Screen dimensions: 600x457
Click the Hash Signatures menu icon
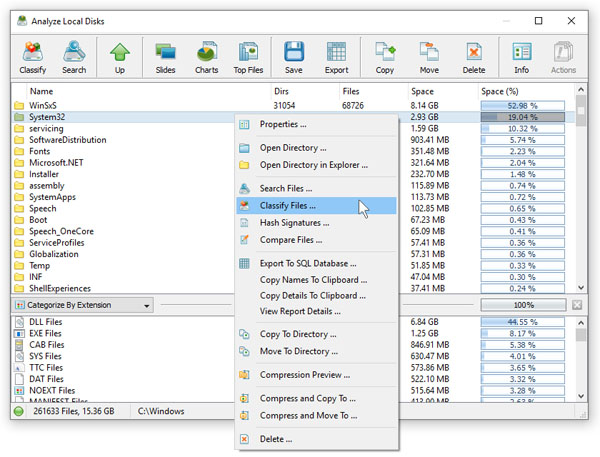tap(244, 223)
